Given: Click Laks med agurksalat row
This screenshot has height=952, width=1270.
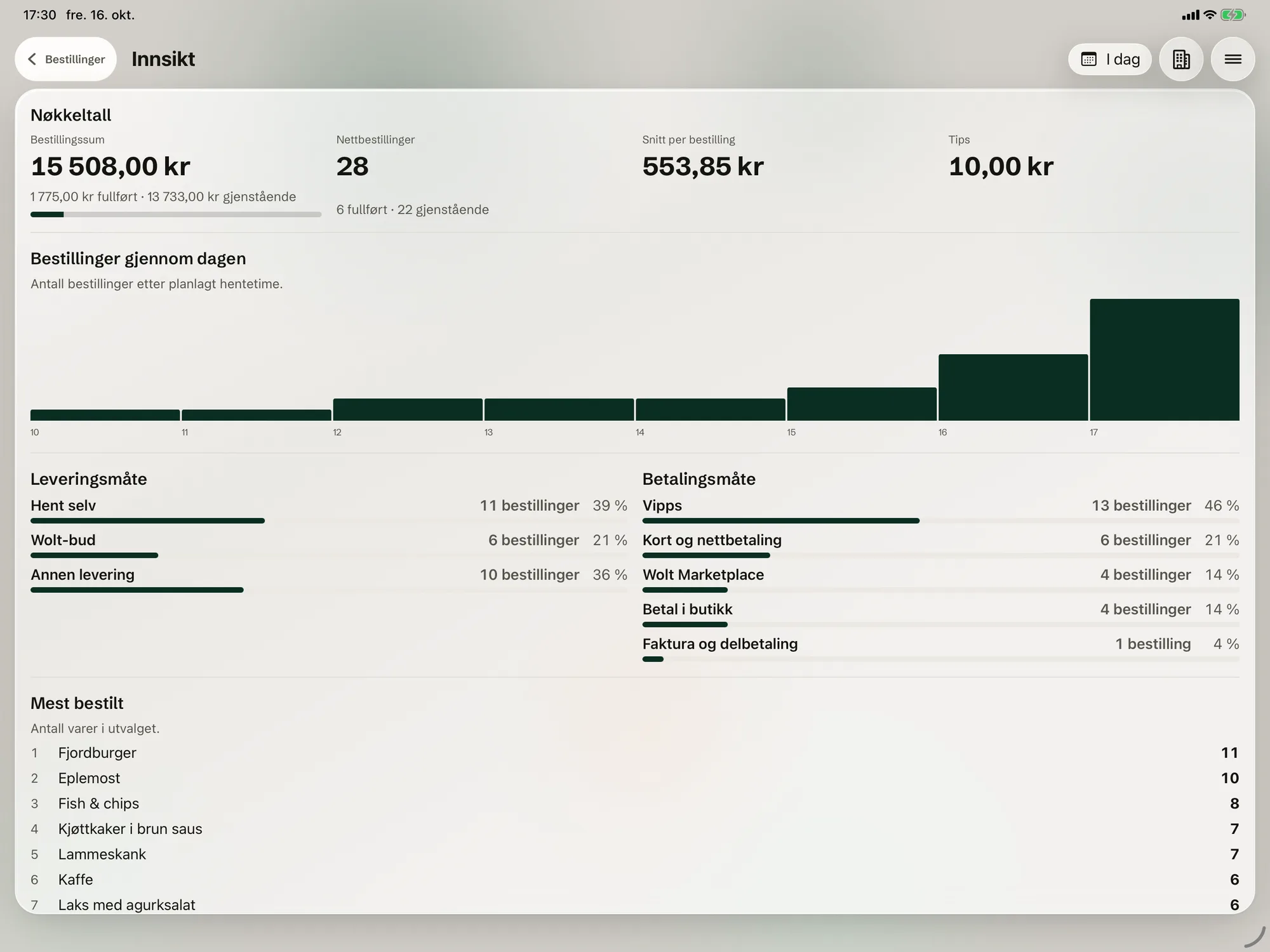Looking at the screenshot, I should click(635, 905).
